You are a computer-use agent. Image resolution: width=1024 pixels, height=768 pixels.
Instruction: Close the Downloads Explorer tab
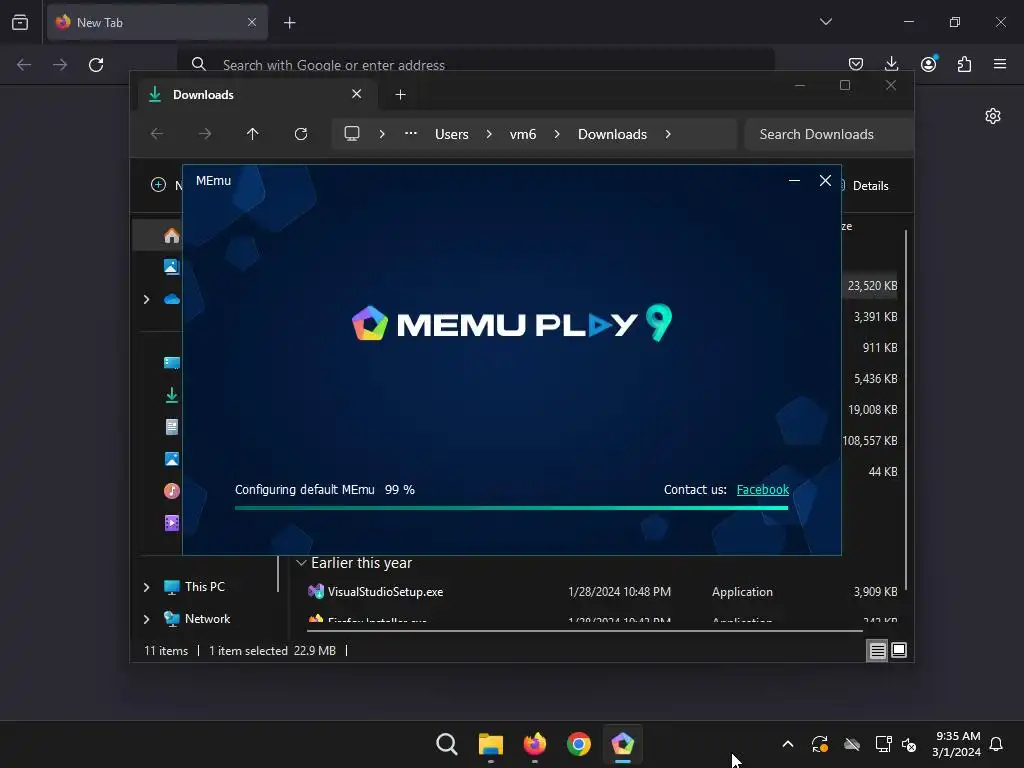(357, 94)
